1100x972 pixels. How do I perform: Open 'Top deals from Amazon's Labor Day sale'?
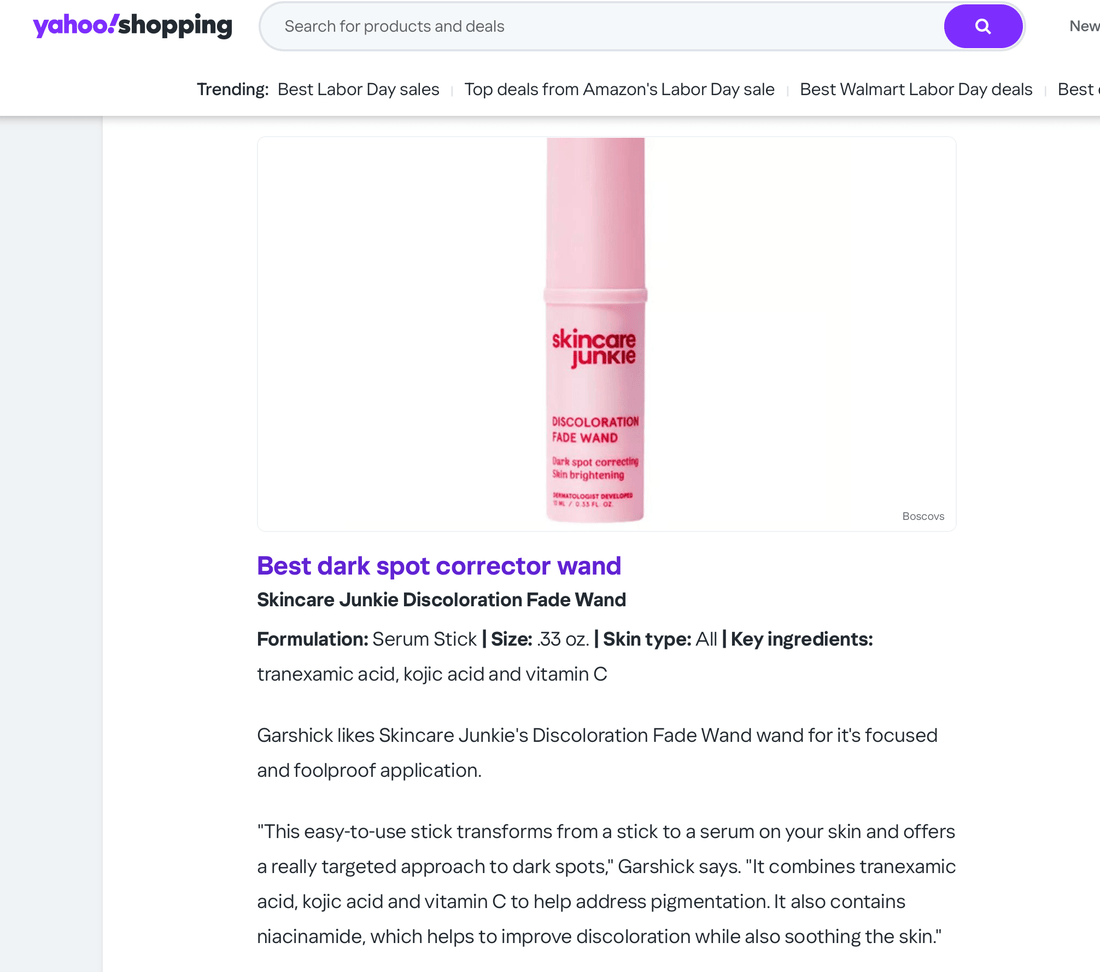(x=619, y=89)
